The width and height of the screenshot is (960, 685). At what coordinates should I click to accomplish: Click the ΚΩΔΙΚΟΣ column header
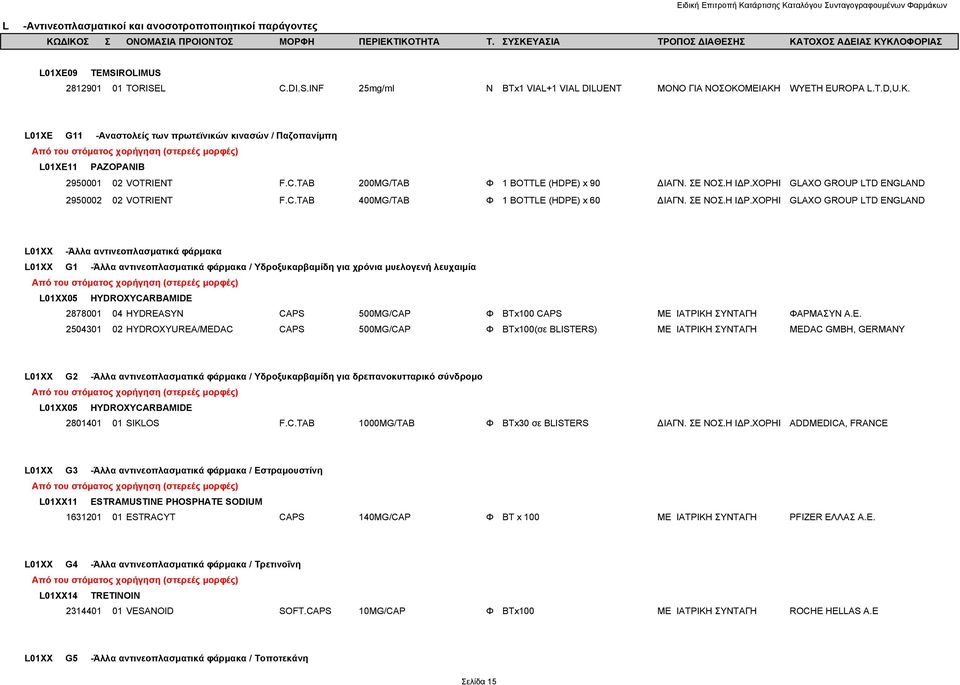pyautogui.click(x=67, y=42)
